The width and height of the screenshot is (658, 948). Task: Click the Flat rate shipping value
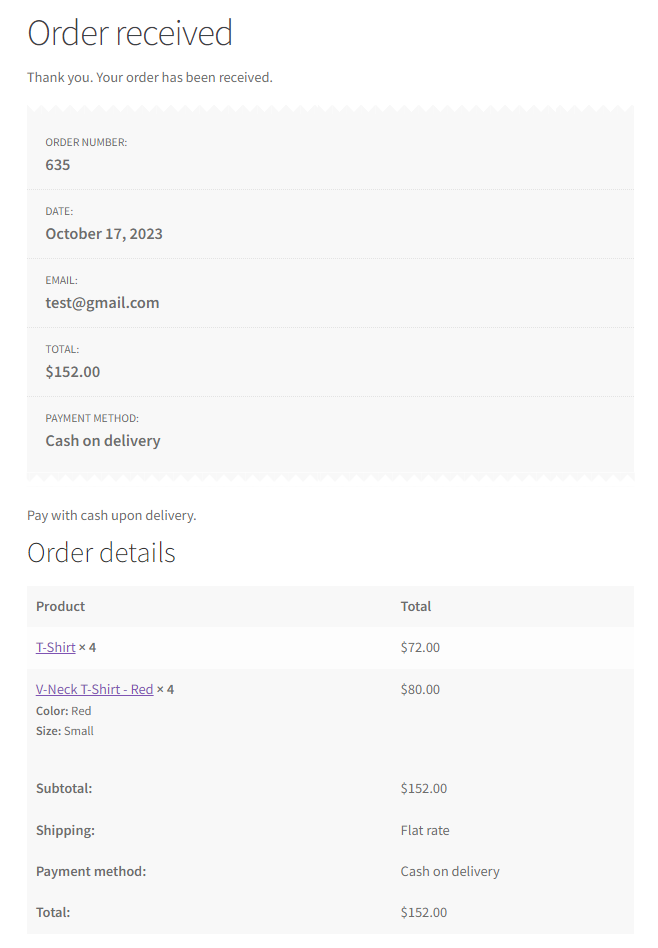click(425, 830)
